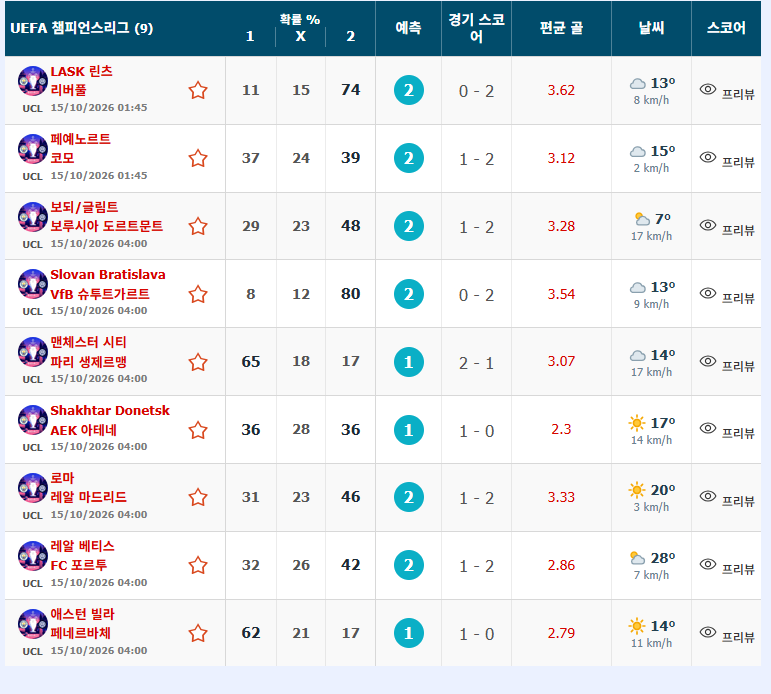
Task: Open the 보루시아 도르트문트 team link
Action: (x=106, y=226)
